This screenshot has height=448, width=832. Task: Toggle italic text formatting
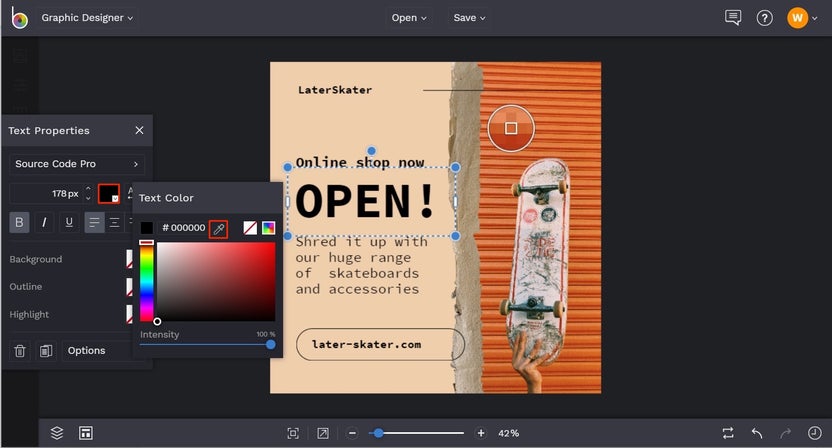44,222
